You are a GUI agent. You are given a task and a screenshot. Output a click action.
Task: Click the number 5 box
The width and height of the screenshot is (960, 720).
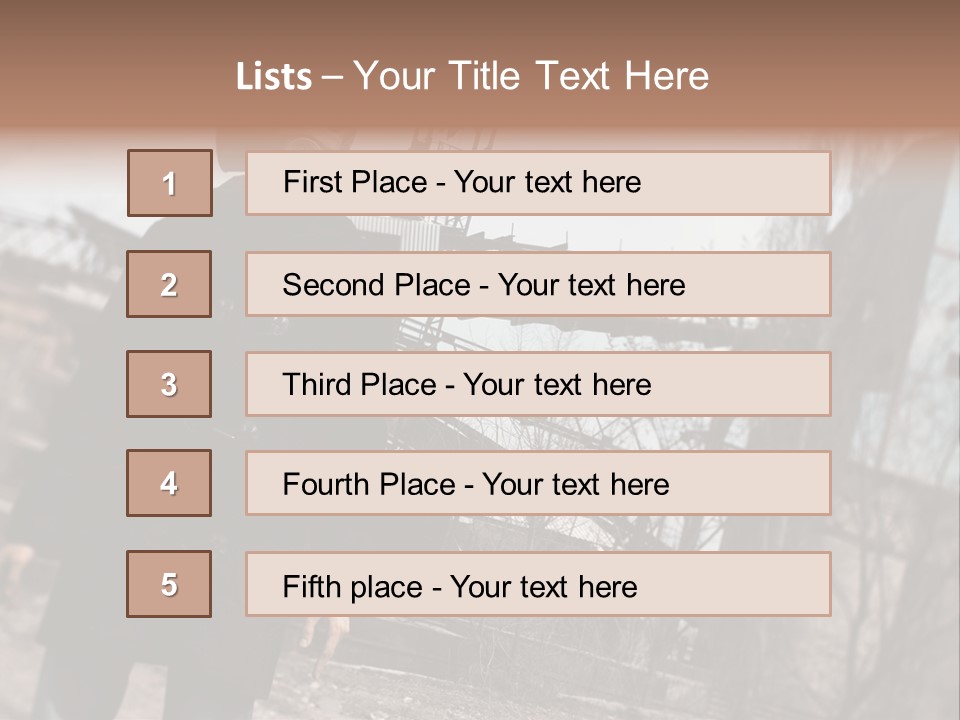click(x=169, y=584)
